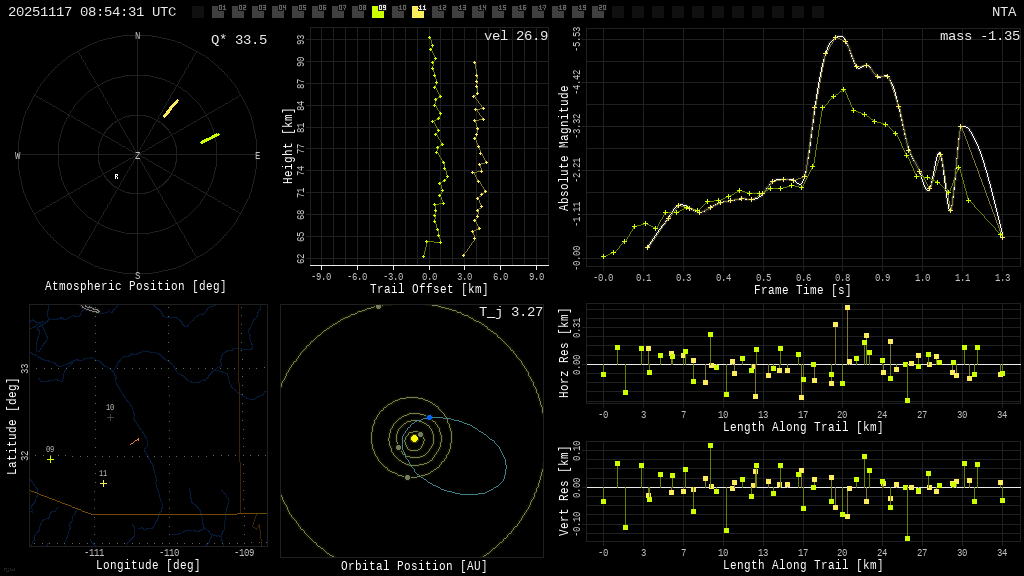Screen dimensions: 1024x576
Task: Toggle the highlighted station 09 indicator
Action: point(378,12)
